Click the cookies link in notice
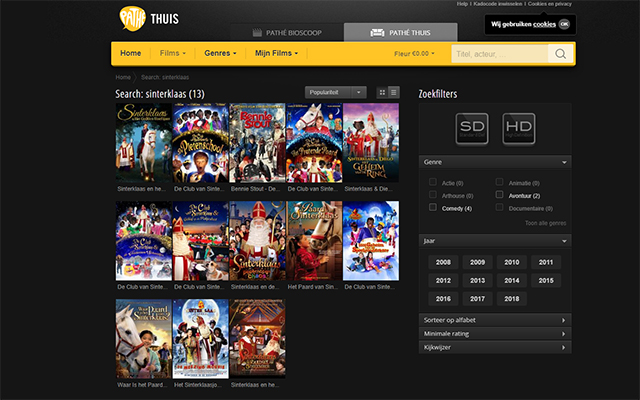This screenshot has width=640, height=400. coord(544,24)
